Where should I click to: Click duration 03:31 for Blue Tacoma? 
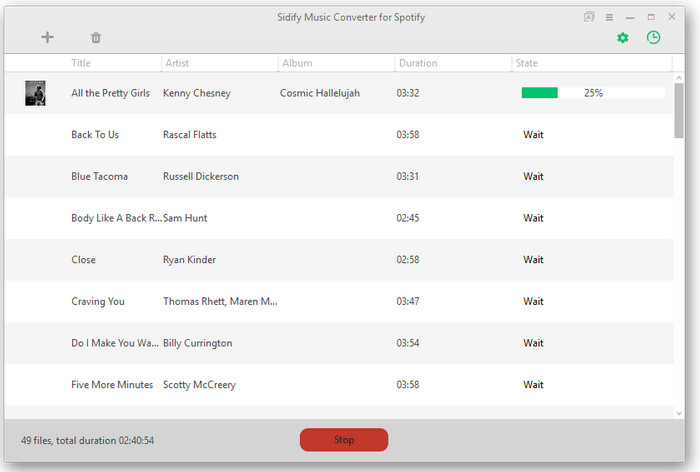408,176
